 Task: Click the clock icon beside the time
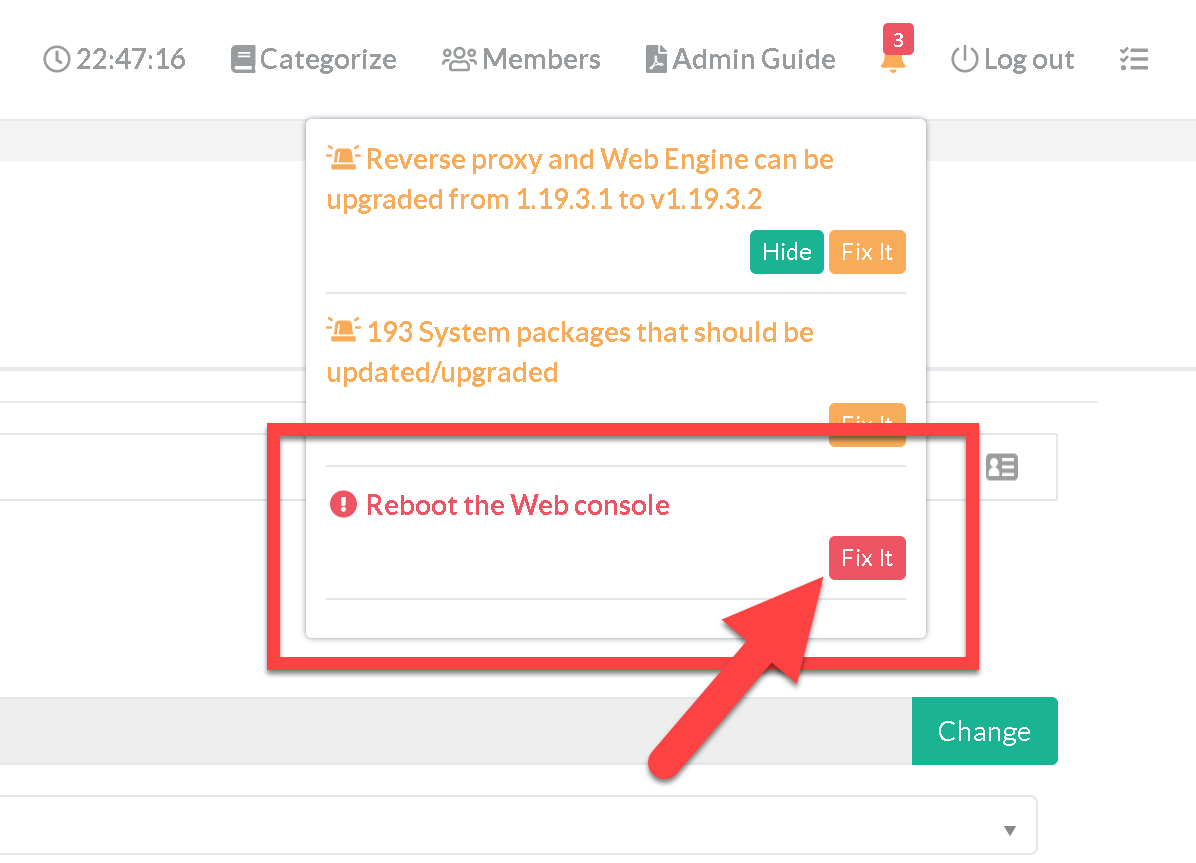[57, 60]
